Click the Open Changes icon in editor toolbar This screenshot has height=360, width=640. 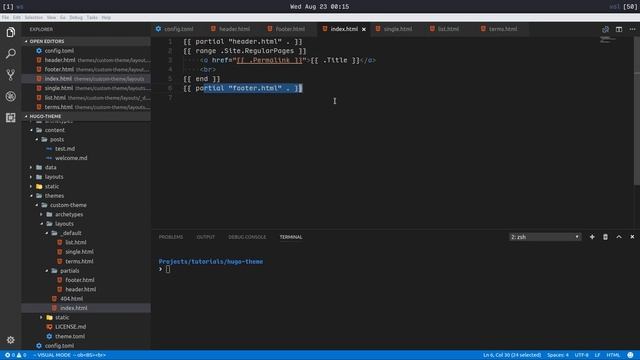click(x=605, y=29)
